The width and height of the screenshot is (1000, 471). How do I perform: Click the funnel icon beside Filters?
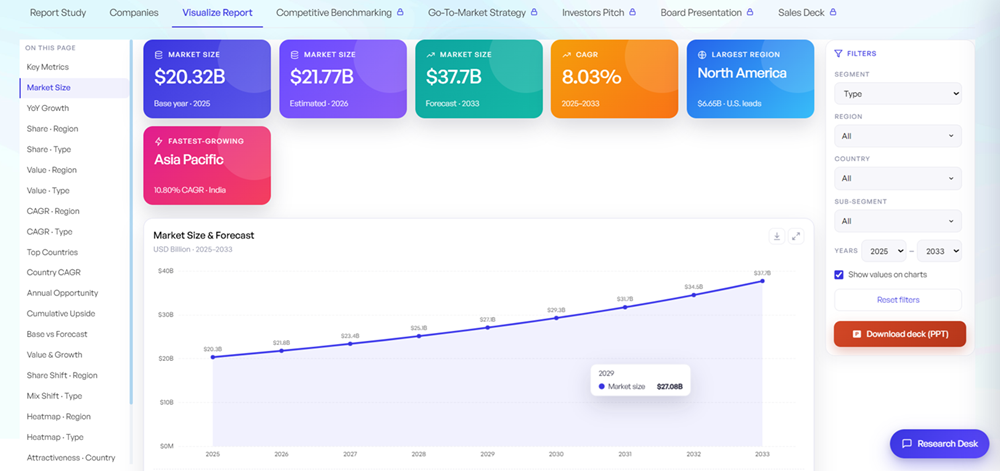click(838, 54)
